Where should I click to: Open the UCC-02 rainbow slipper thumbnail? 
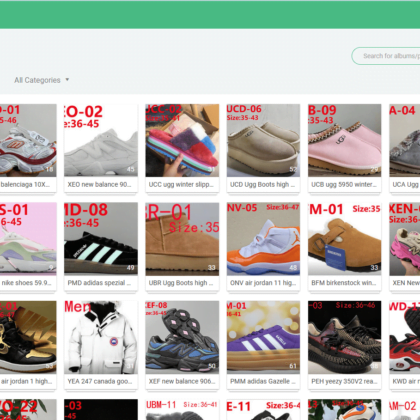(x=182, y=140)
